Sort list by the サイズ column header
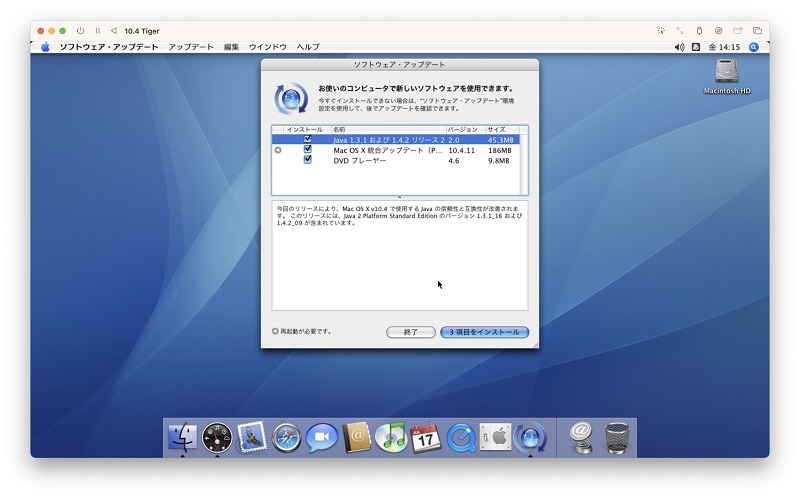800x498 pixels. coord(502,130)
